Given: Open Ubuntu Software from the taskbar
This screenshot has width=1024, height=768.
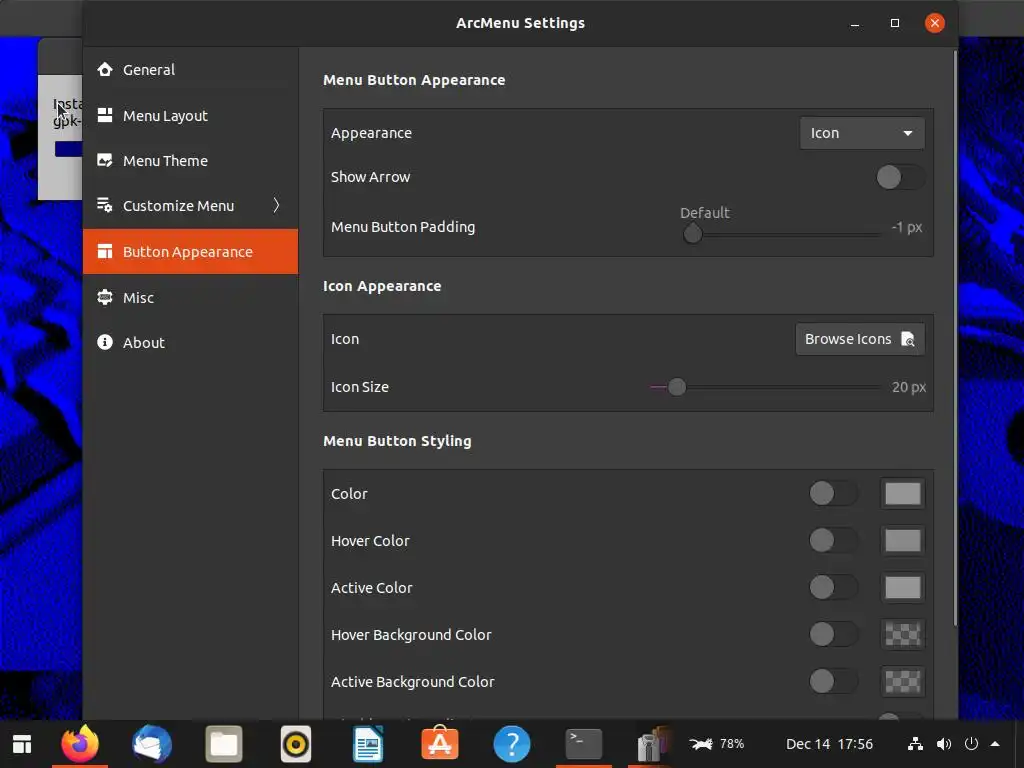Looking at the screenshot, I should [440, 743].
